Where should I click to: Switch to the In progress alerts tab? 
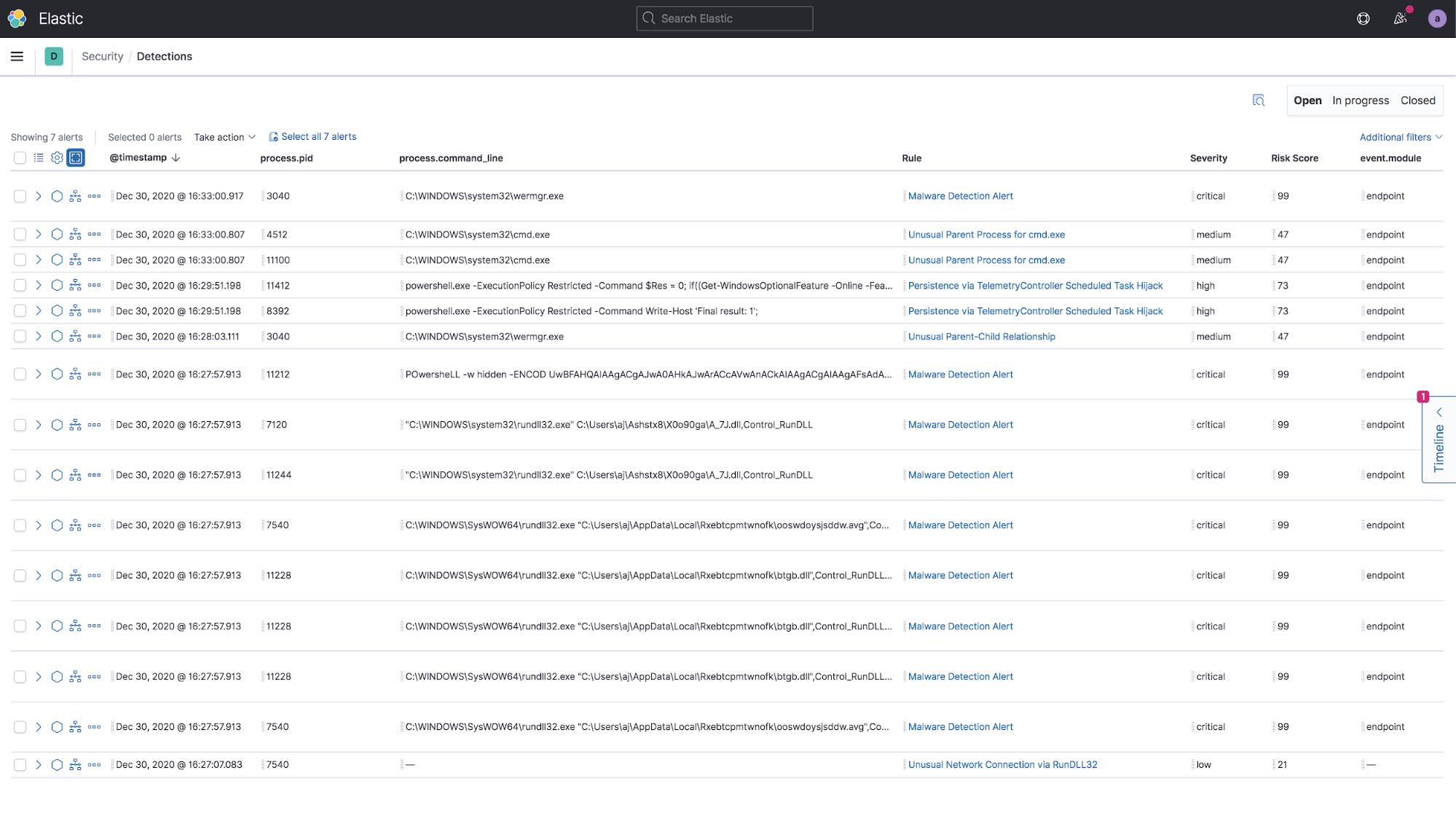click(x=1361, y=100)
